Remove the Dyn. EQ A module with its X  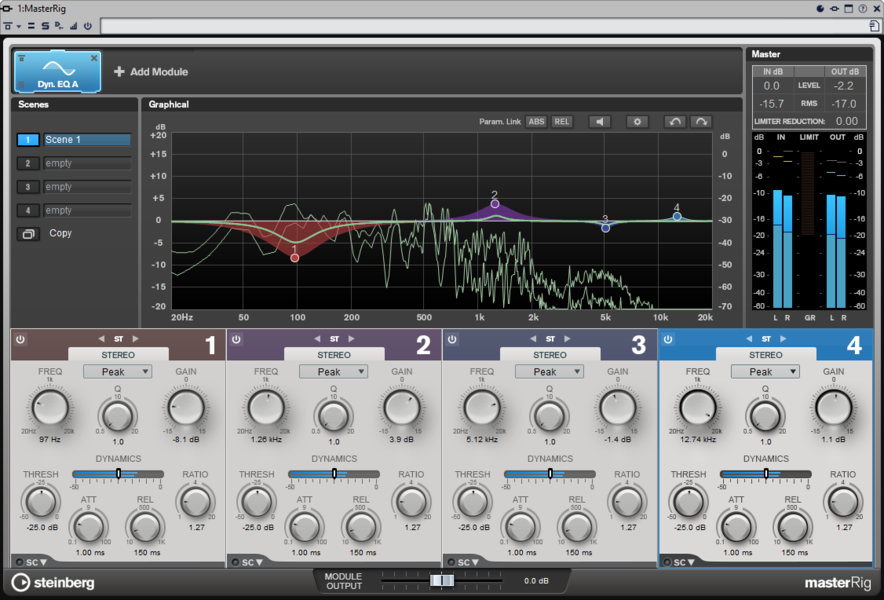94,58
